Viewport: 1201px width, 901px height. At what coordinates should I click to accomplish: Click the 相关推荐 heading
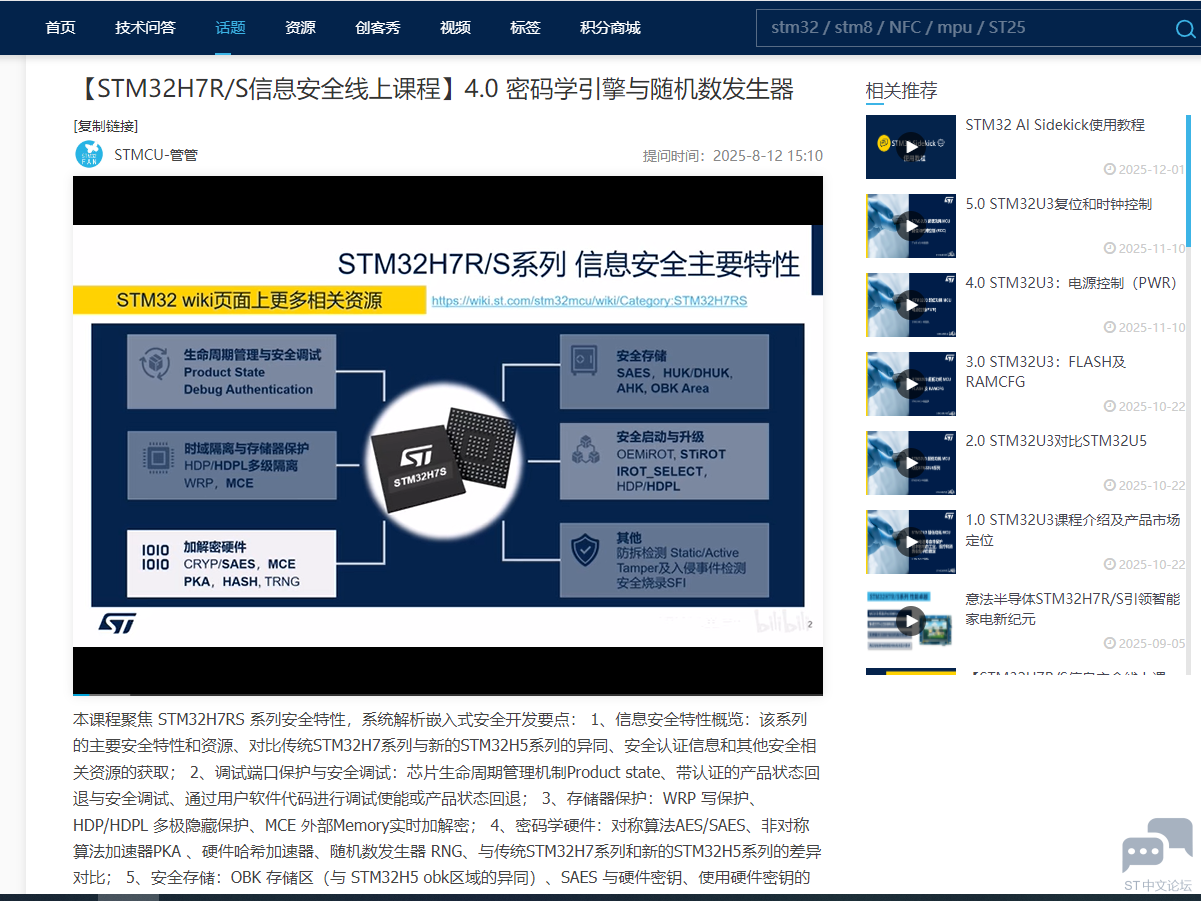point(901,91)
